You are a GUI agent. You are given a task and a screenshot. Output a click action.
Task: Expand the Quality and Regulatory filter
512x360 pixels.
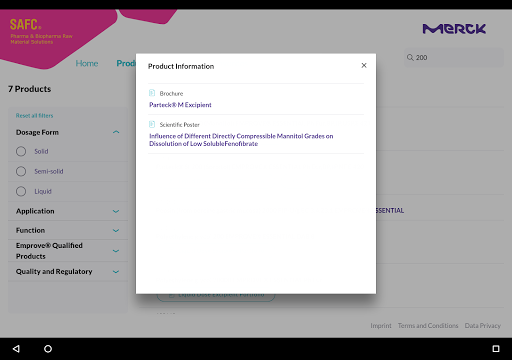coord(116,272)
